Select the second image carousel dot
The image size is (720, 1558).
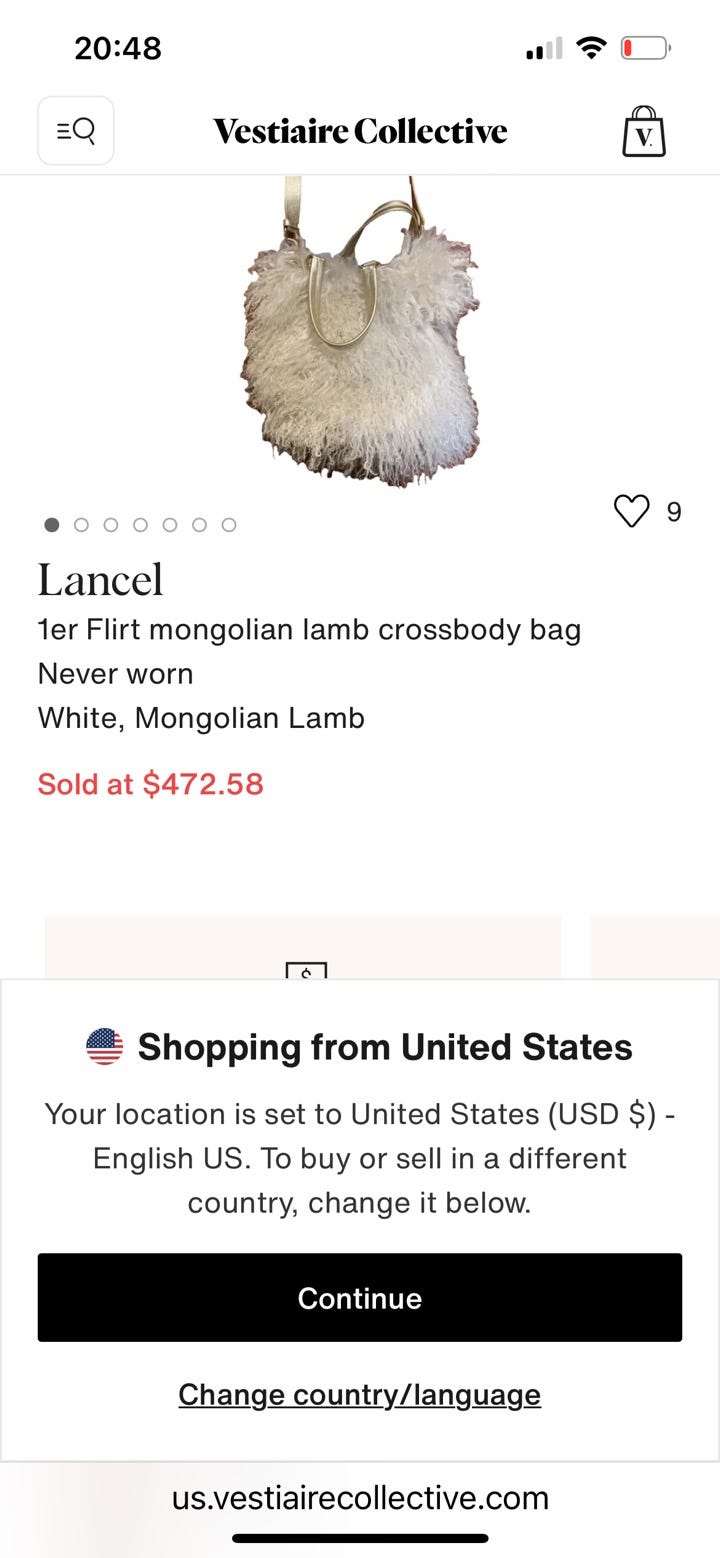(82, 525)
